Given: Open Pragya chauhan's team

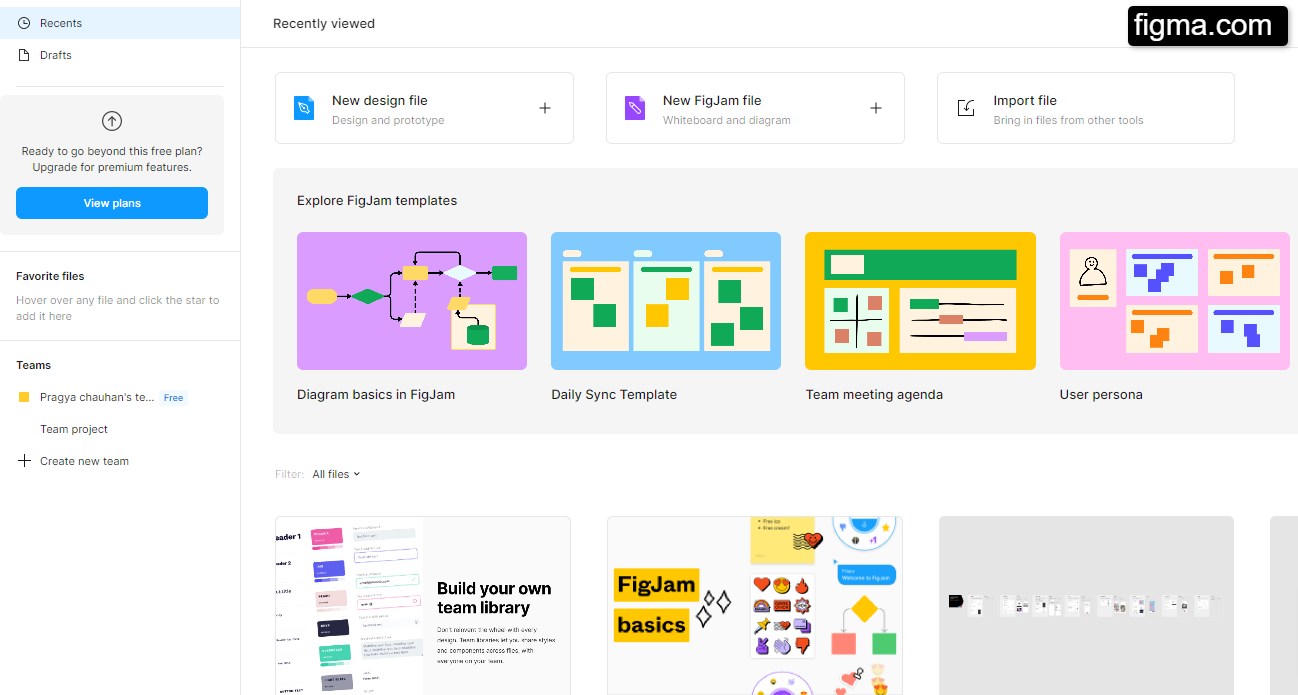Looking at the screenshot, I should 97,397.
